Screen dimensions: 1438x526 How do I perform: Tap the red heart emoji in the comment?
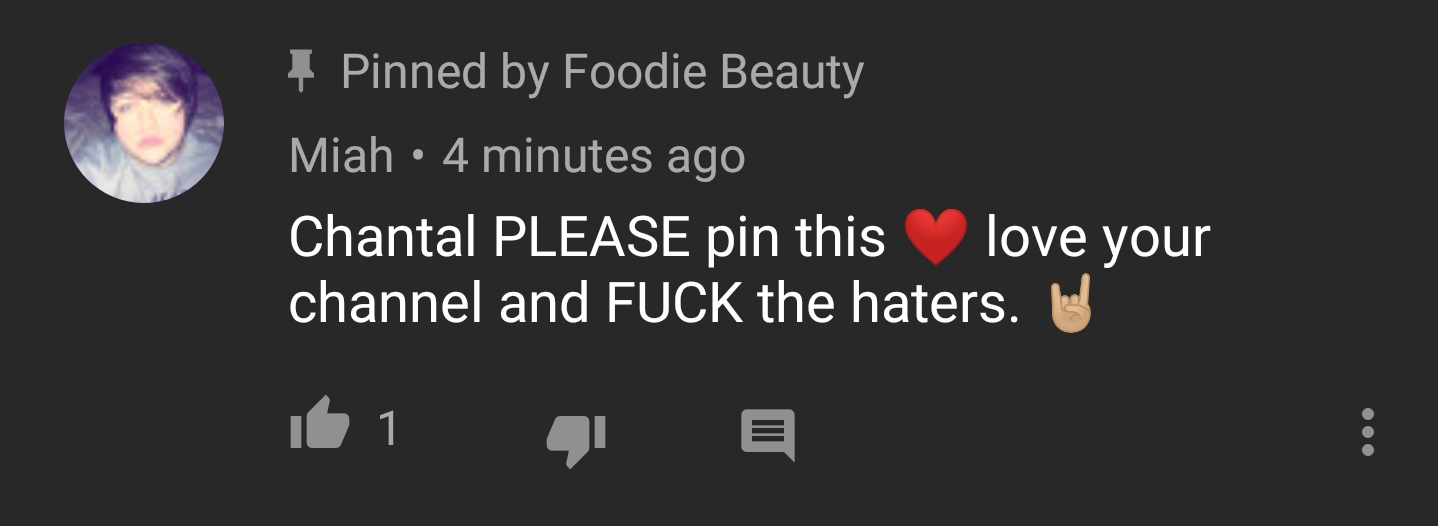(935, 238)
